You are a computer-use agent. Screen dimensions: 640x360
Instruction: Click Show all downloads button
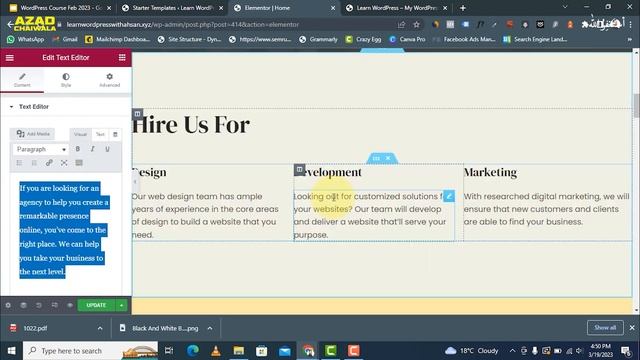point(605,328)
